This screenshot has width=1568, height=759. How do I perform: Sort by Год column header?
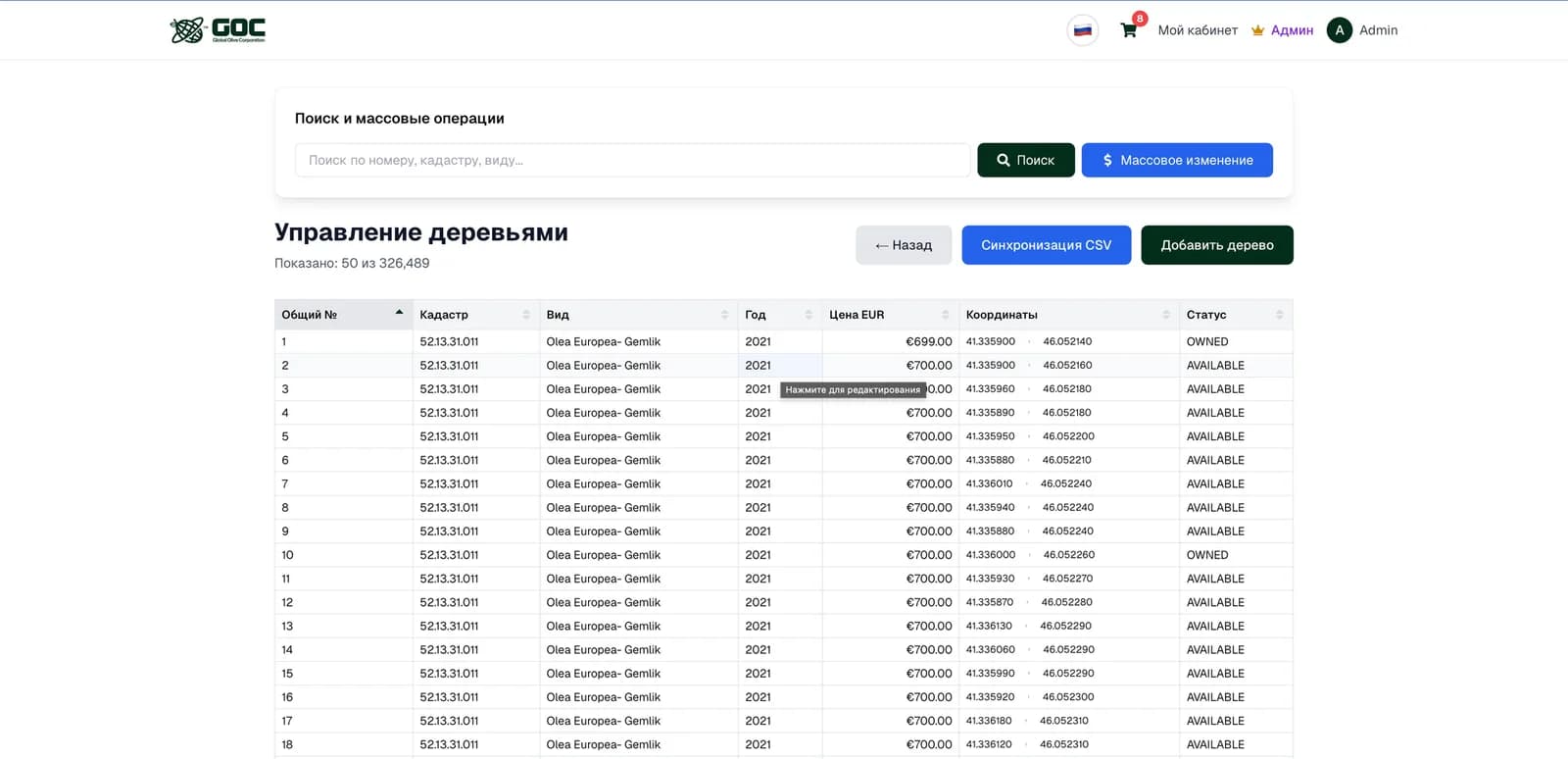[x=779, y=315]
